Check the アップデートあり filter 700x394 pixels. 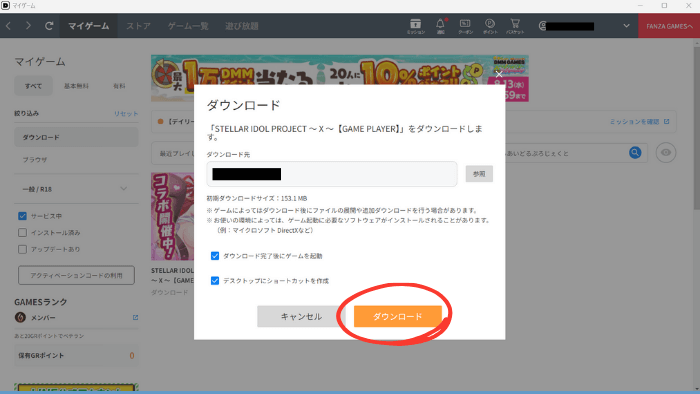[x=22, y=249]
